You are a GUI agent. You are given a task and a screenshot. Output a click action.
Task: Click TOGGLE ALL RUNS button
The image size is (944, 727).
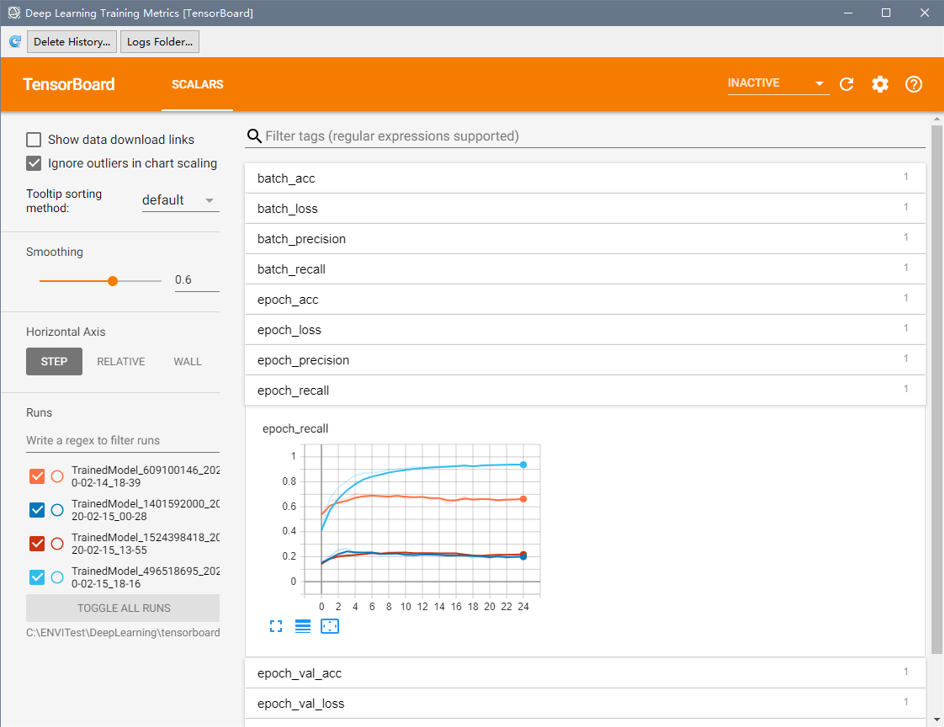123,608
